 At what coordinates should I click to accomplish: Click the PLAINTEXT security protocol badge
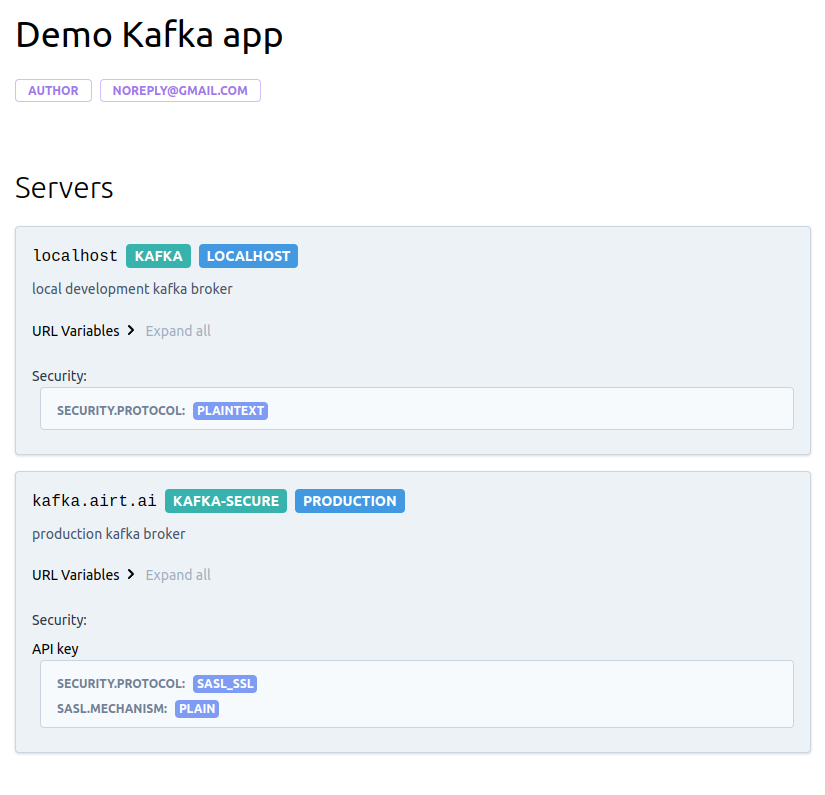(230, 410)
